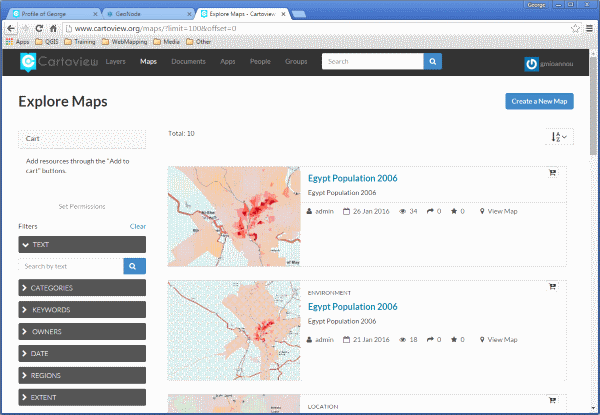This screenshot has height=415, width=600.
Task: Close the Explore Maps browser tab
Action: coord(283,14)
